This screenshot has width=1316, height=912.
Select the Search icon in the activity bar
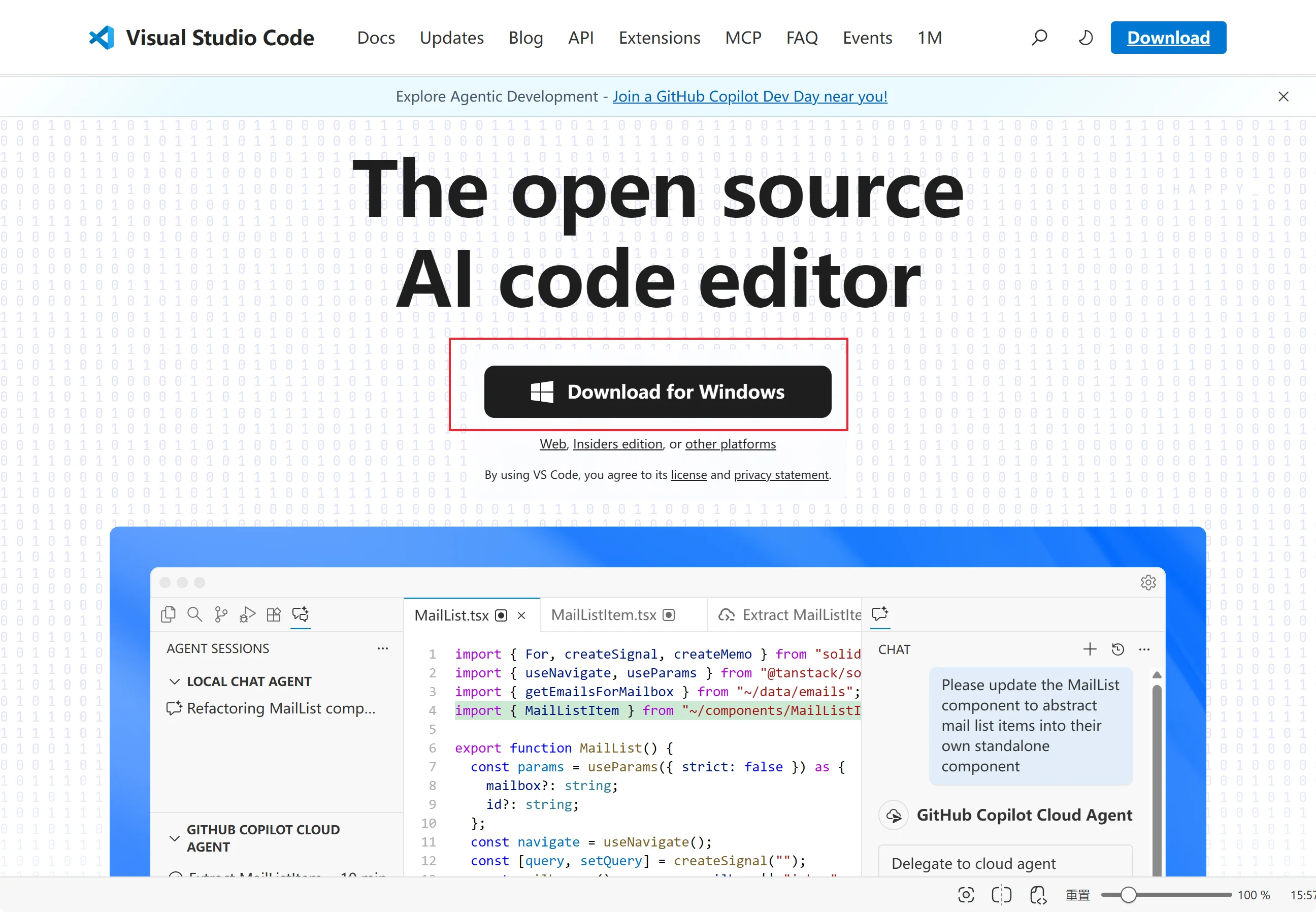point(195,614)
